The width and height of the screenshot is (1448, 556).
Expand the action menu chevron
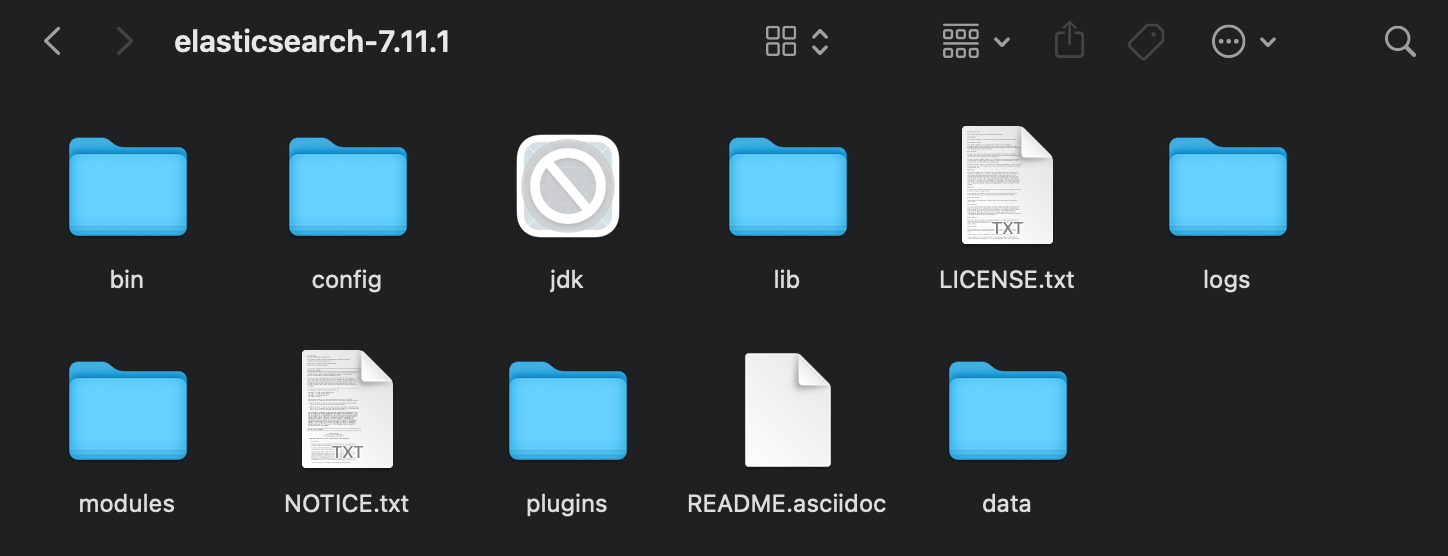pyautogui.click(x=1268, y=42)
